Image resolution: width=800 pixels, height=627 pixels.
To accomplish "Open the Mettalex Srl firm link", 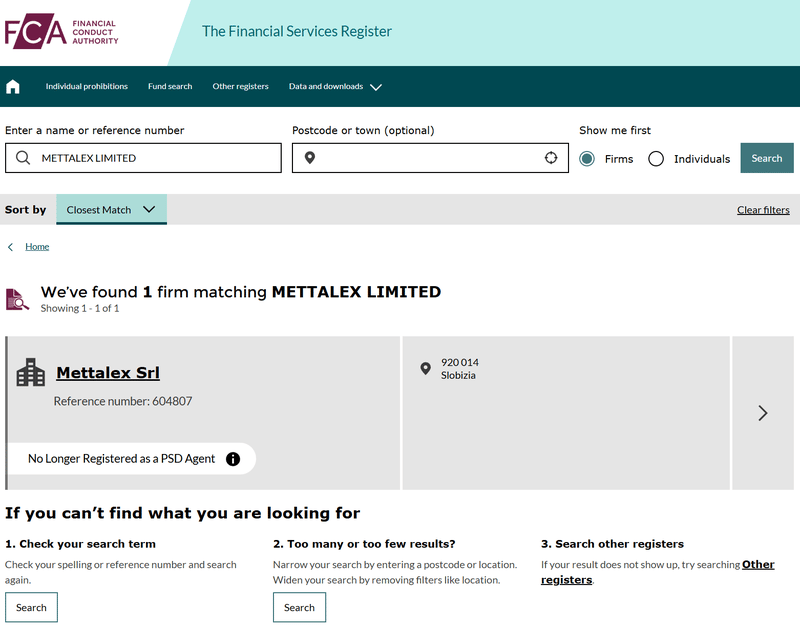I will 108,372.
